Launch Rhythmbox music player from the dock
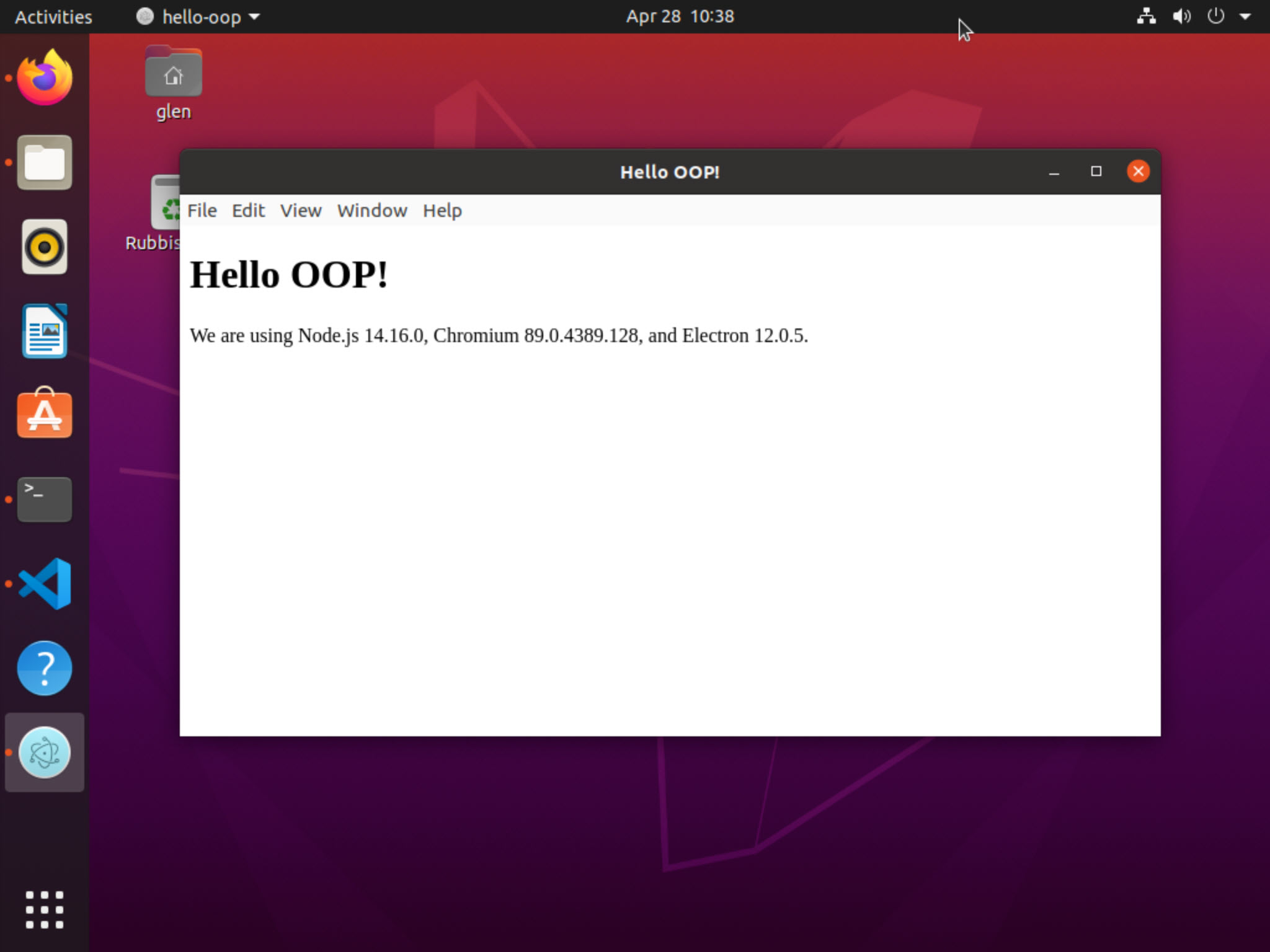The width and height of the screenshot is (1270, 952). [x=43, y=247]
